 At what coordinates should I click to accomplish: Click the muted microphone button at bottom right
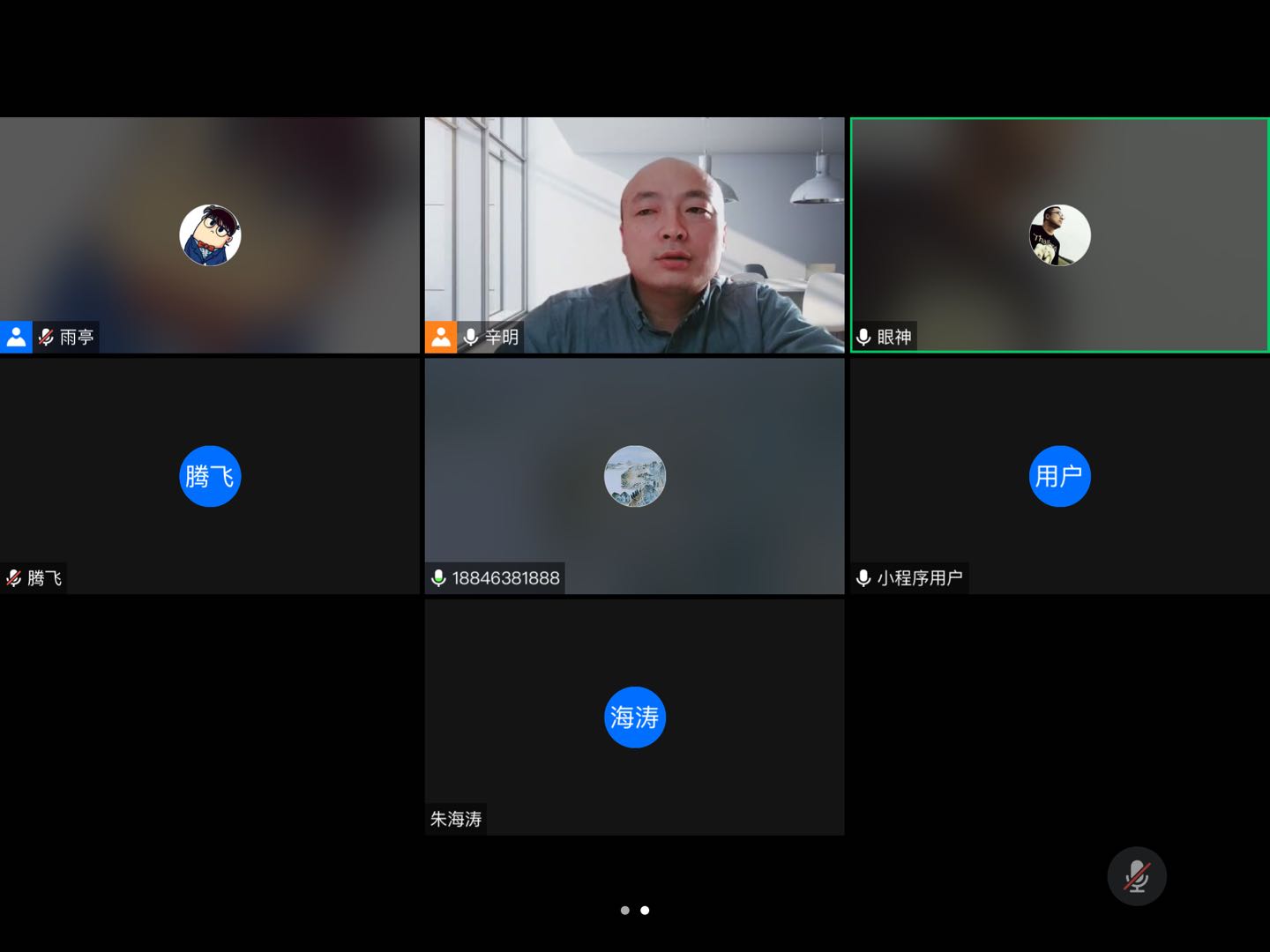1137,876
